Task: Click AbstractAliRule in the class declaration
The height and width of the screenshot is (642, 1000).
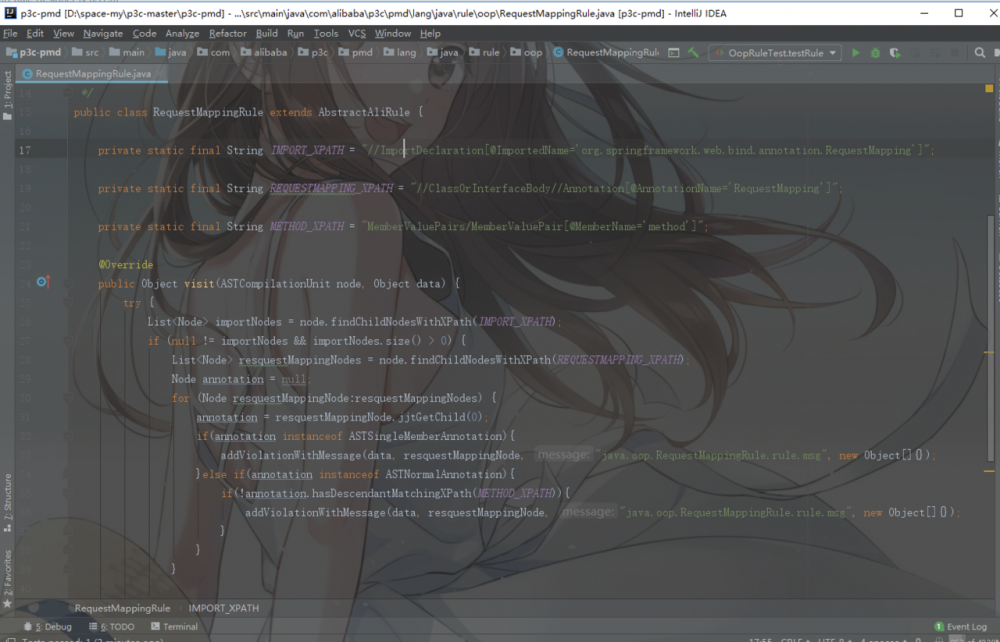Action: coord(364,112)
